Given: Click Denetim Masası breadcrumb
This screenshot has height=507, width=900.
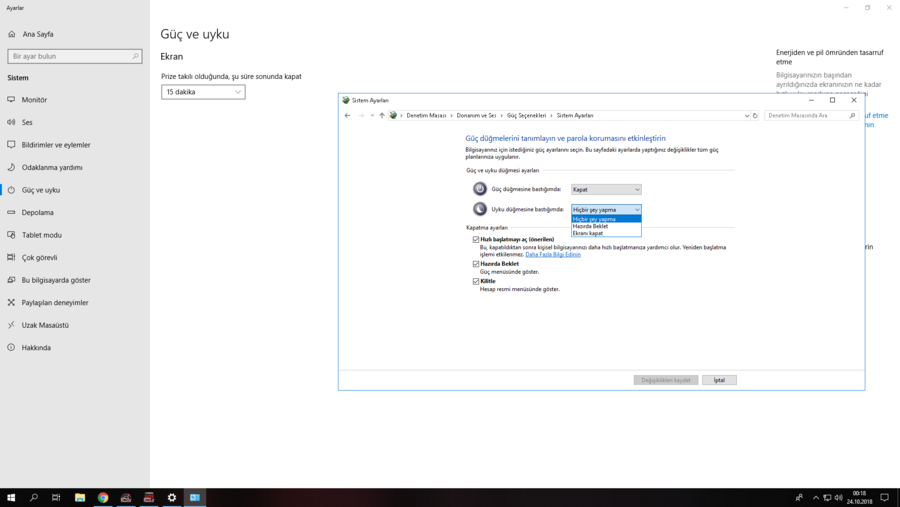Looking at the screenshot, I should [x=426, y=115].
